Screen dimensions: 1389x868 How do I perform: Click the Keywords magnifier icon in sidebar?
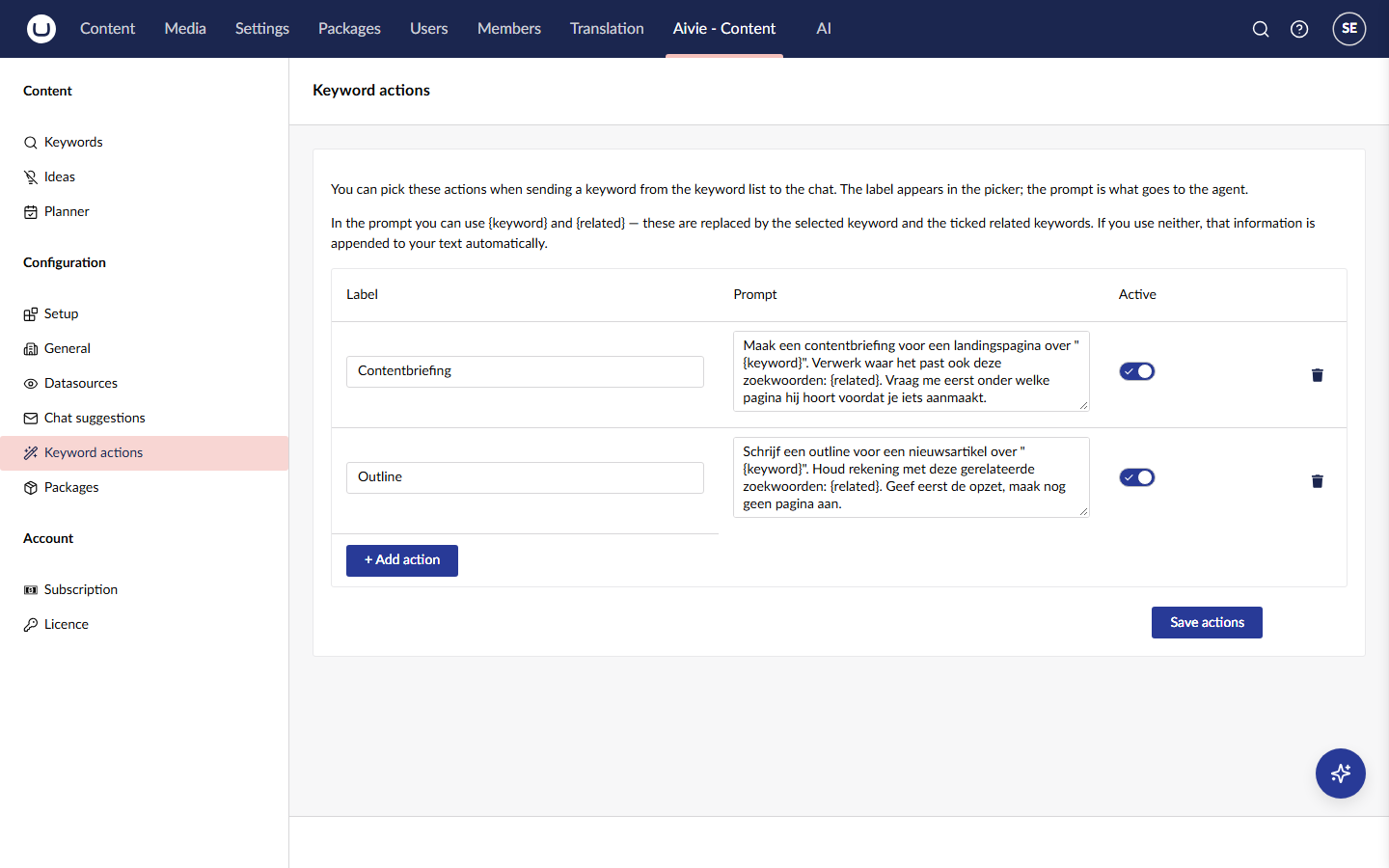click(x=31, y=143)
